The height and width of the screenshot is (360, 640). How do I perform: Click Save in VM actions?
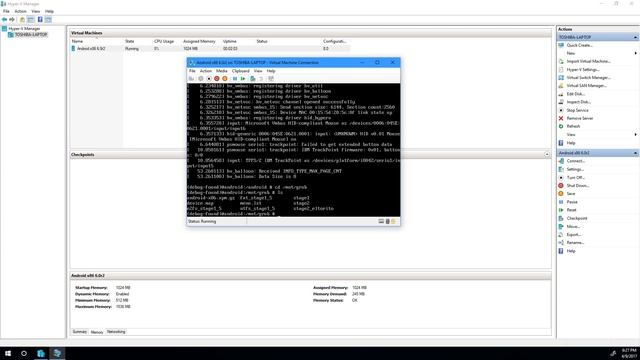[571, 194]
